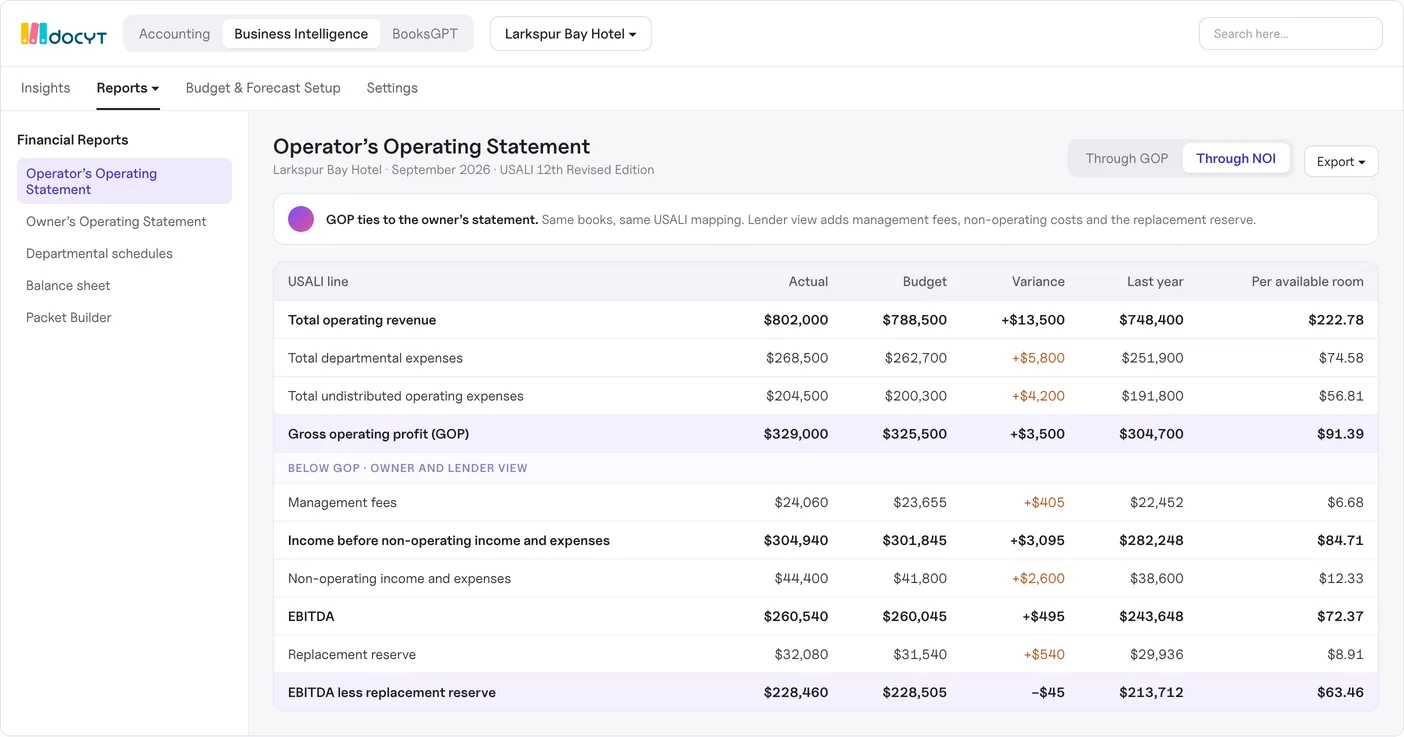1404x737 pixels.
Task: Select the Total departmental expenses row label
Action: (375, 358)
